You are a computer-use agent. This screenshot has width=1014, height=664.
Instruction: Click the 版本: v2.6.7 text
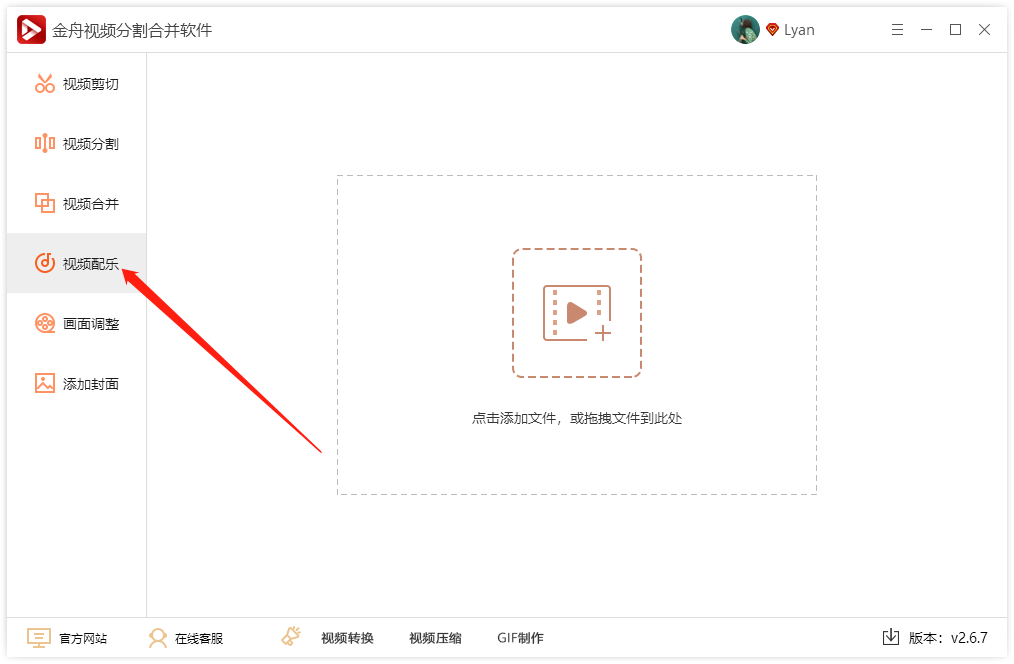948,638
